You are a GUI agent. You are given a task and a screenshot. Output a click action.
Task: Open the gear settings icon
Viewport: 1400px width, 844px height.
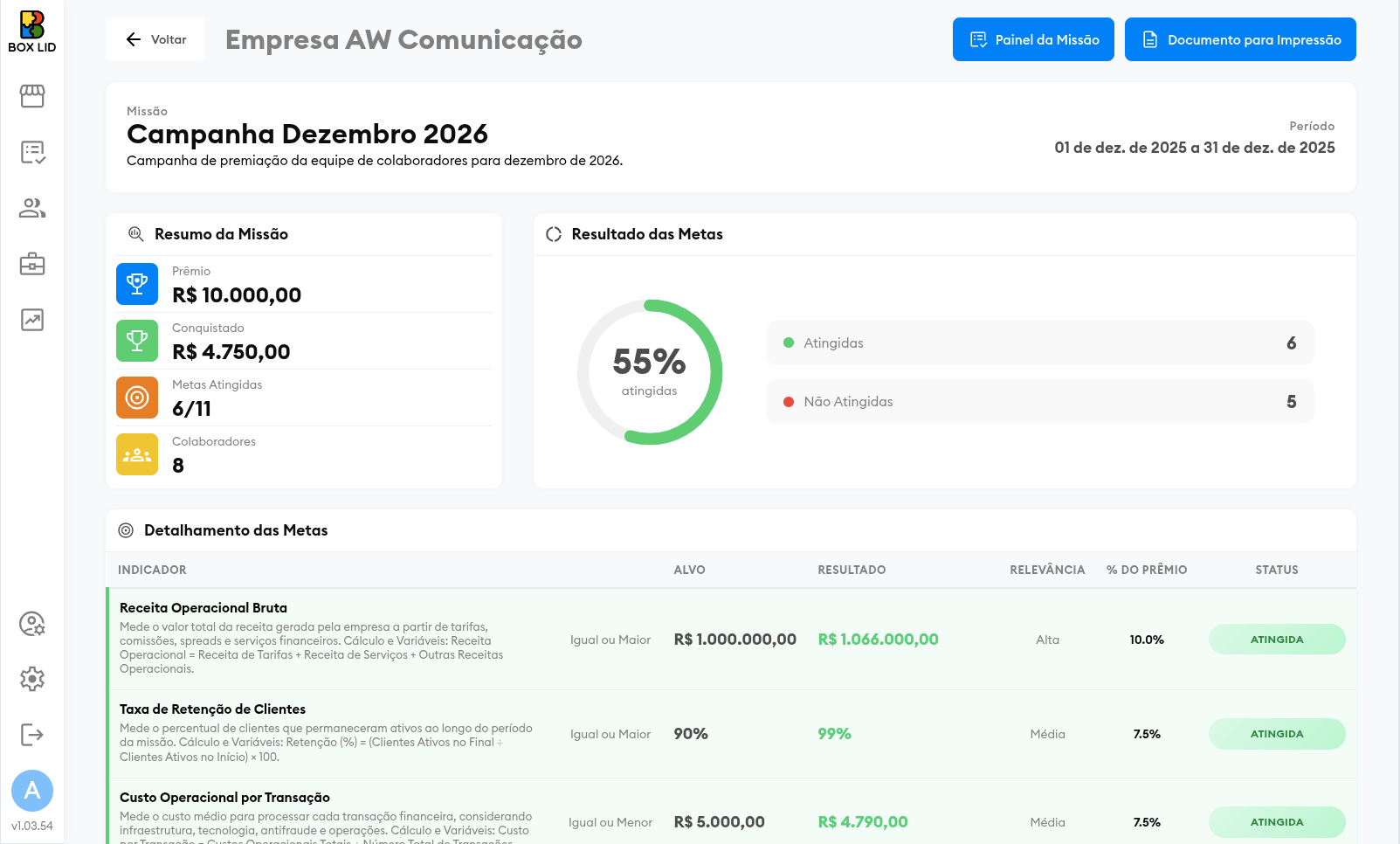[32, 679]
